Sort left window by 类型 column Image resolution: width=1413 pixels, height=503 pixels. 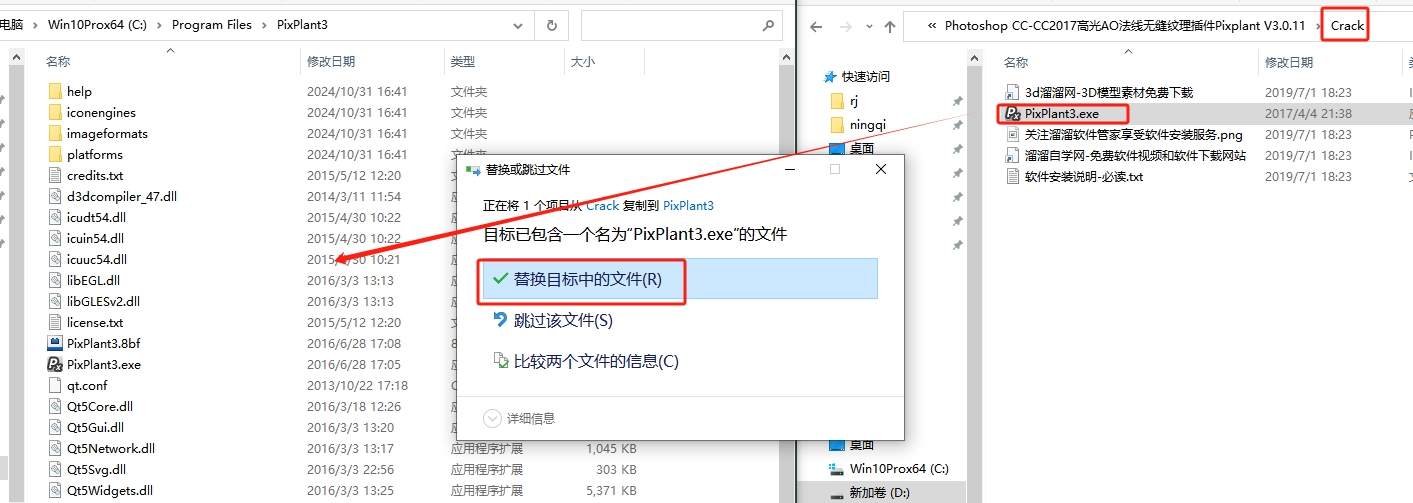pyautogui.click(x=462, y=61)
